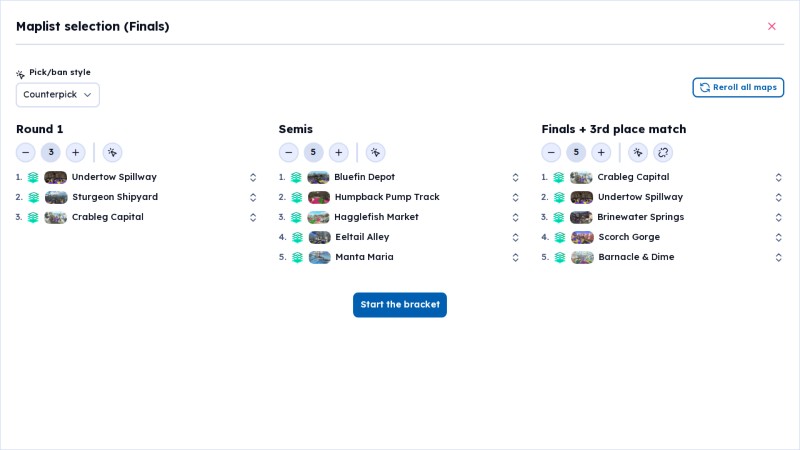Open the Counterpick pick/ban style dropdown
This screenshot has height=450, width=800.
(x=58, y=95)
